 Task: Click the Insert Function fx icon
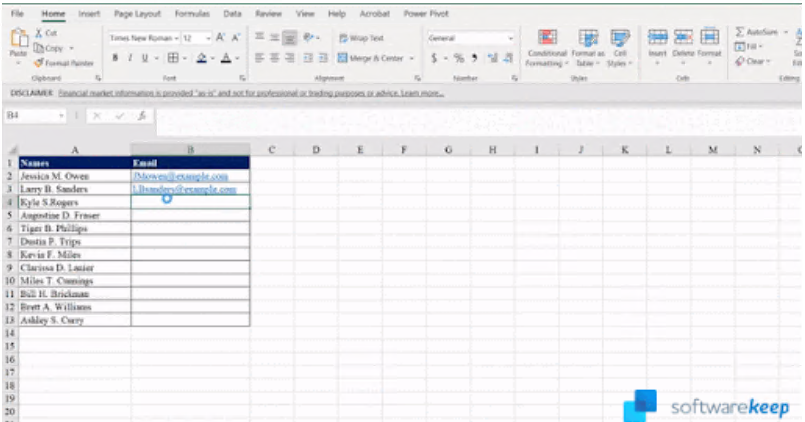click(143, 116)
